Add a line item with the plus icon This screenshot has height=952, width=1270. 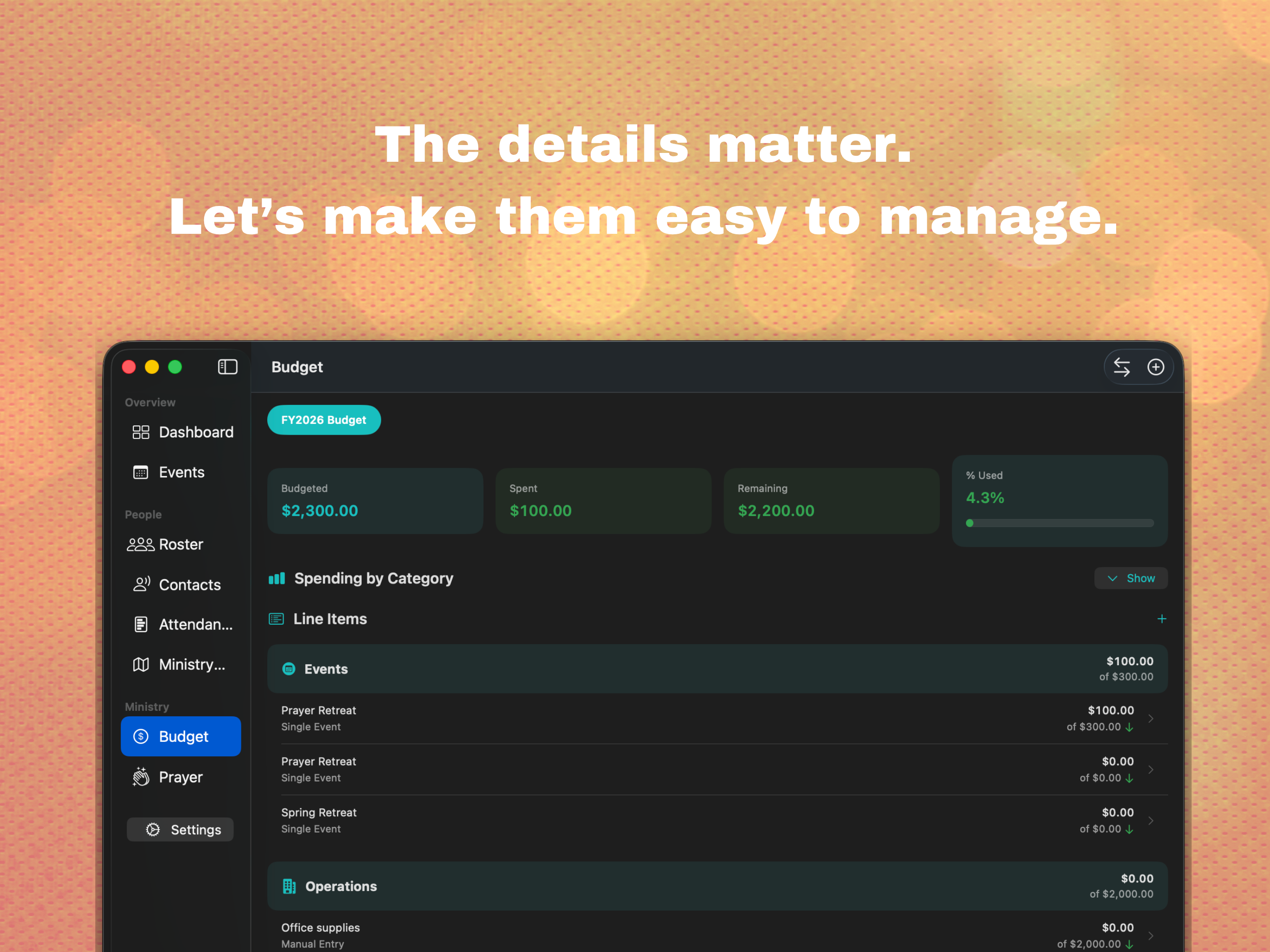coord(1162,619)
